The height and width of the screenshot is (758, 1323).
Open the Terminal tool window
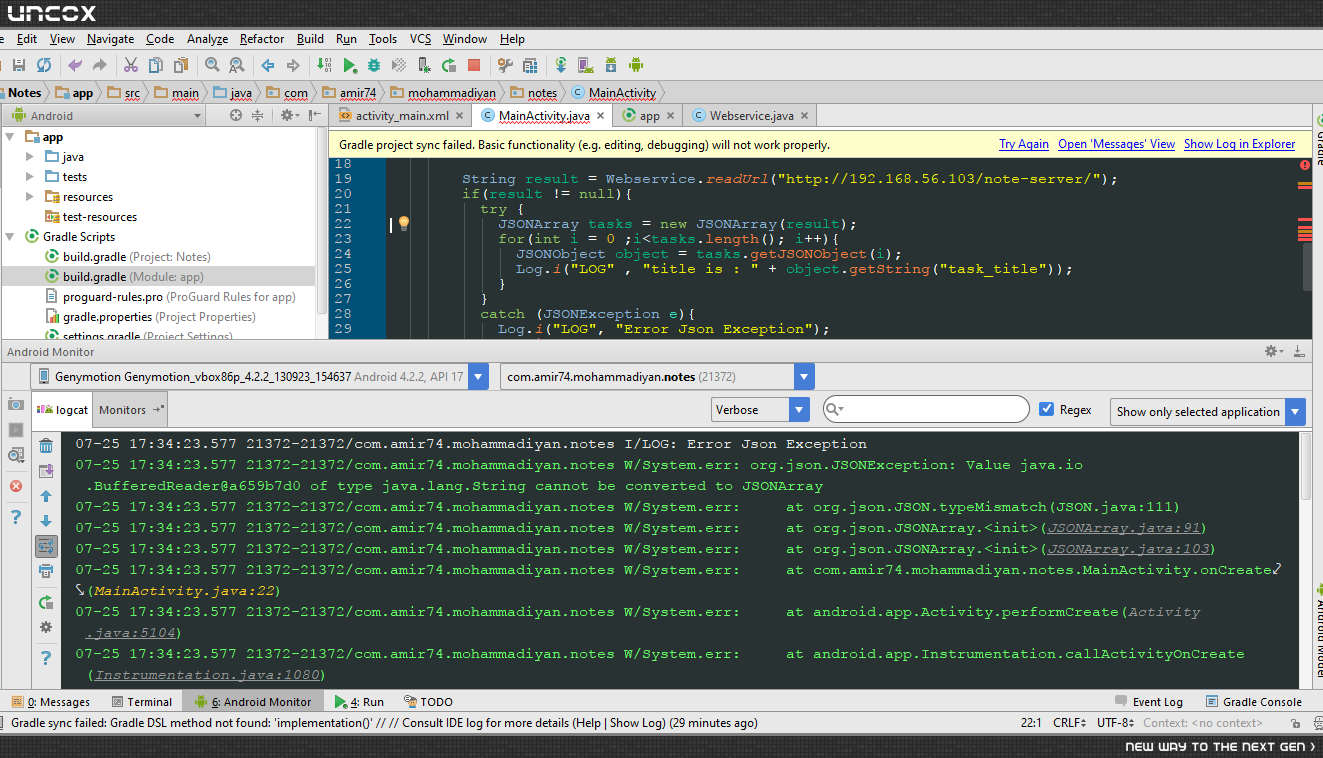click(140, 702)
